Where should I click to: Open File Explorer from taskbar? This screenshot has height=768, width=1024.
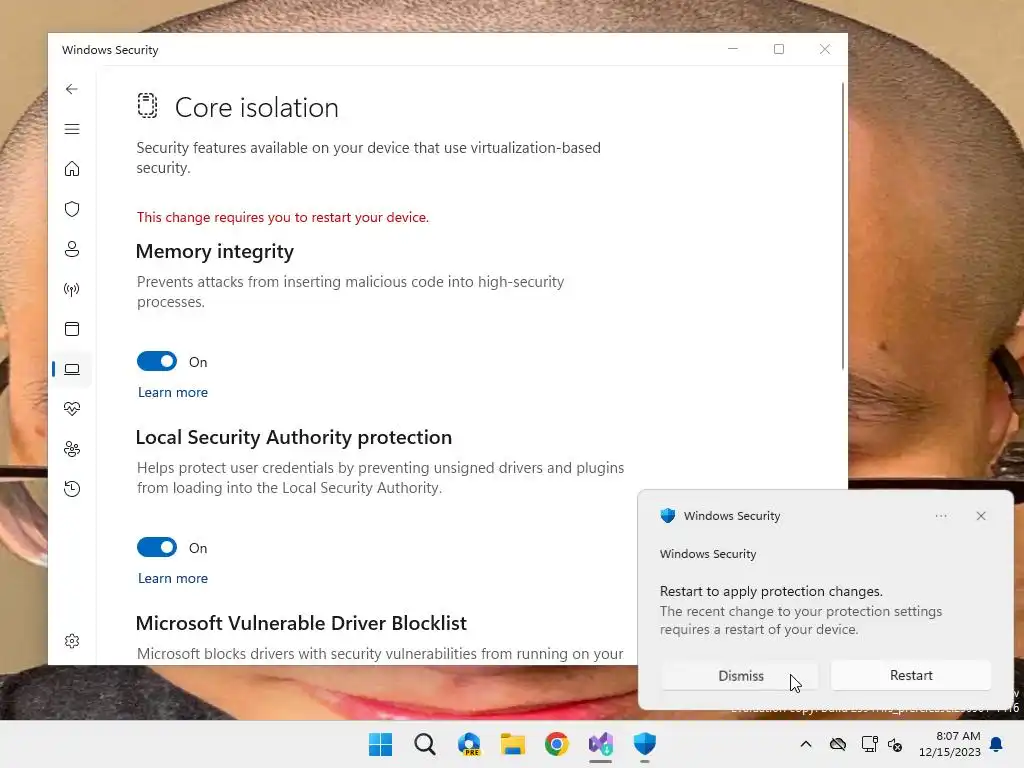pyautogui.click(x=513, y=744)
